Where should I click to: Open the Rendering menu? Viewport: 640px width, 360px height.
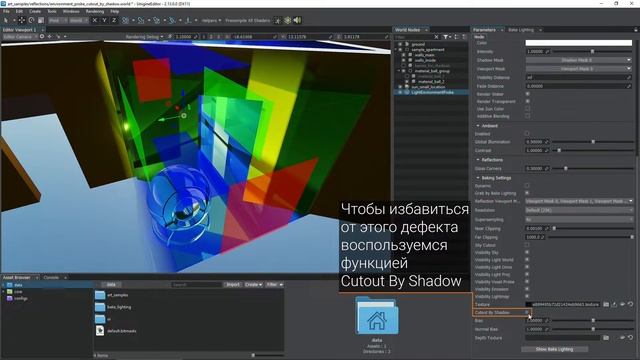[95, 11]
